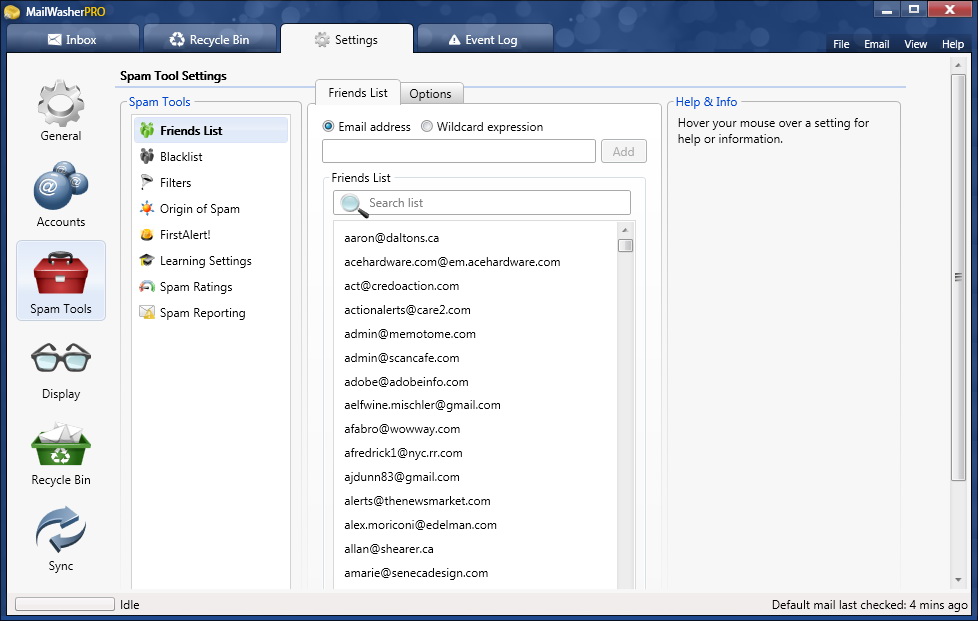Click the FirstAlert! icon
The width and height of the screenshot is (978, 621).
(147, 234)
